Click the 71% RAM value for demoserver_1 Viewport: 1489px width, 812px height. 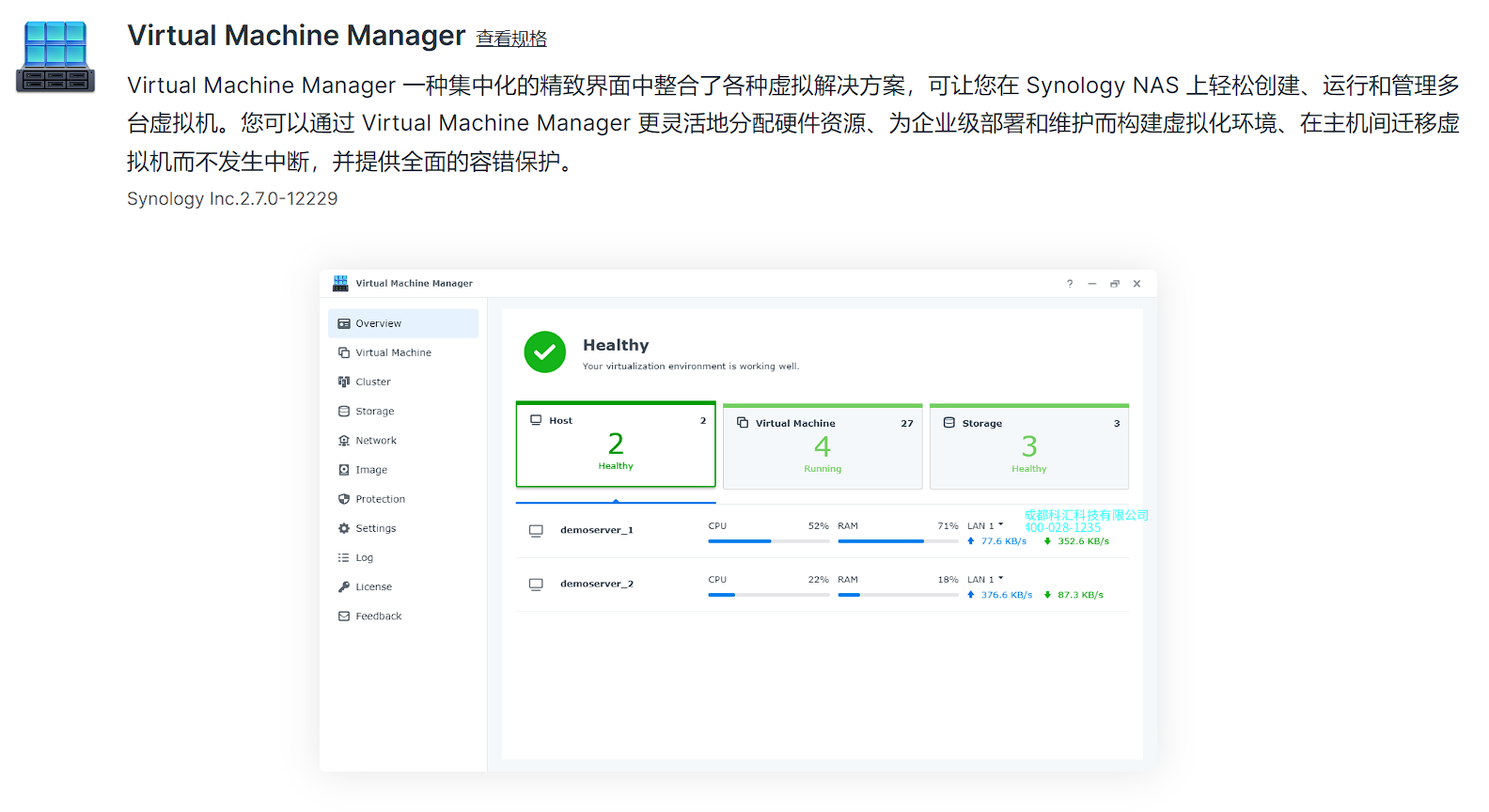tap(948, 526)
